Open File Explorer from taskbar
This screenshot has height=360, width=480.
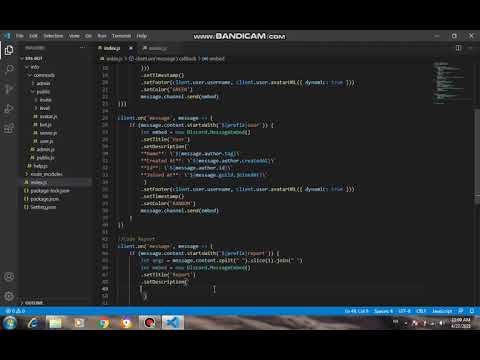coord(56,323)
